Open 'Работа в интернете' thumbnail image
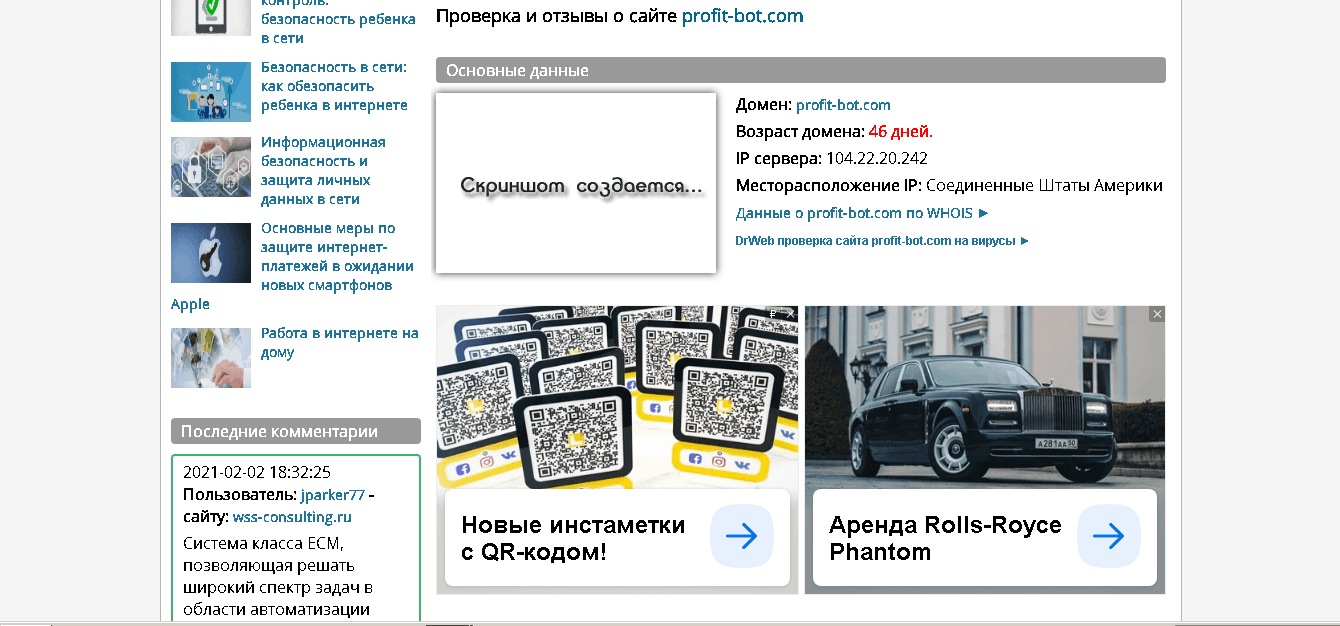 210,357
